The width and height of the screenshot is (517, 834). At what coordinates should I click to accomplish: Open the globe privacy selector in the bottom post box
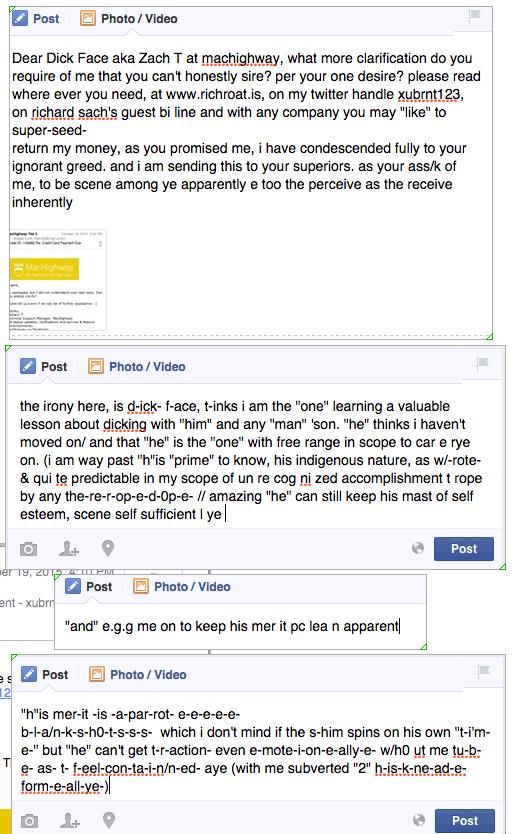[419, 821]
